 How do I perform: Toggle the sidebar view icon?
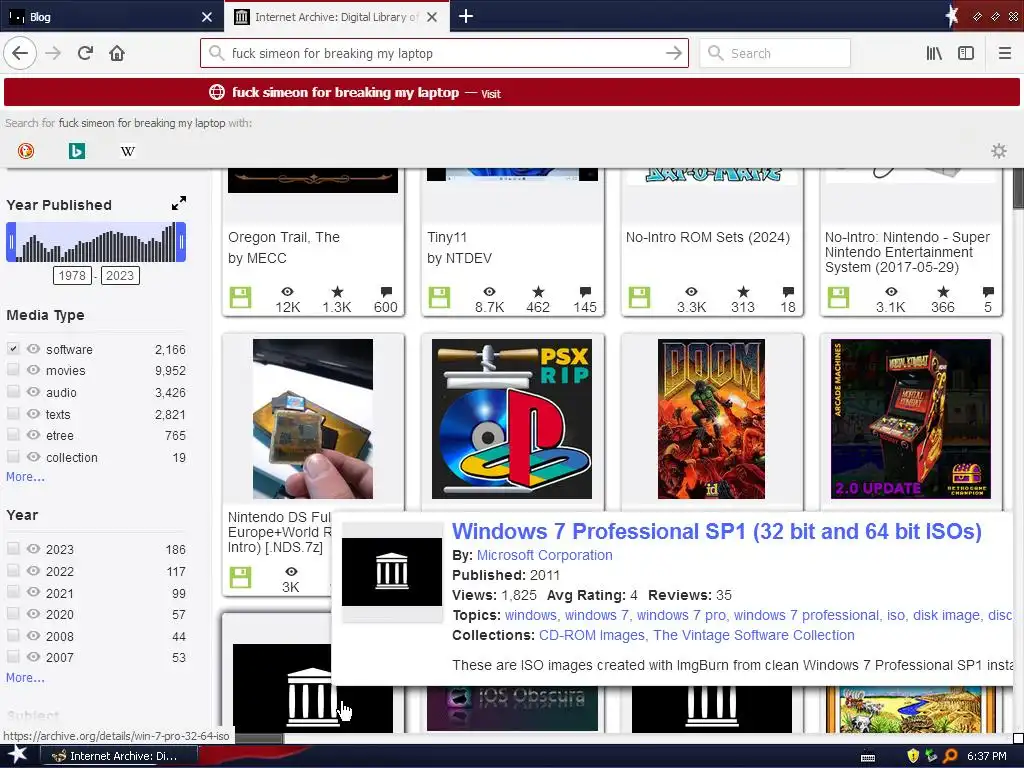coord(966,53)
